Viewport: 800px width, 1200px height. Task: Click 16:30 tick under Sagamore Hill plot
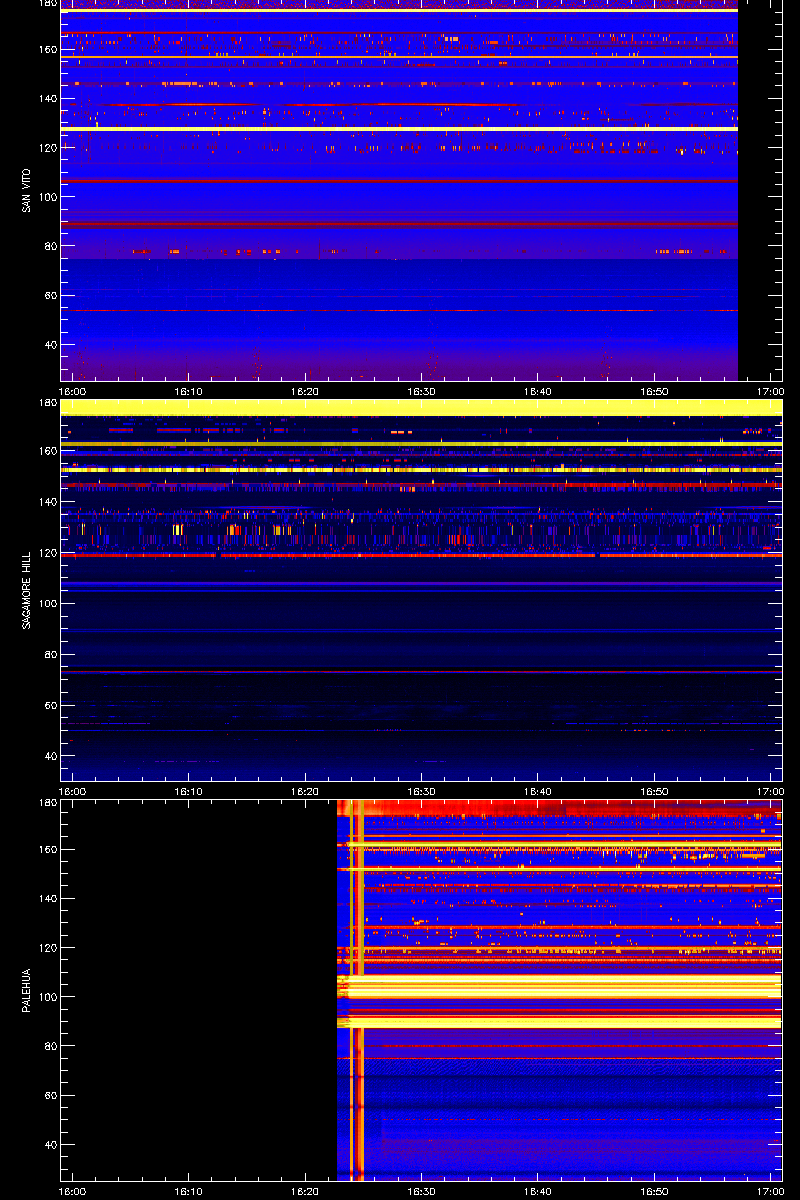click(x=421, y=791)
